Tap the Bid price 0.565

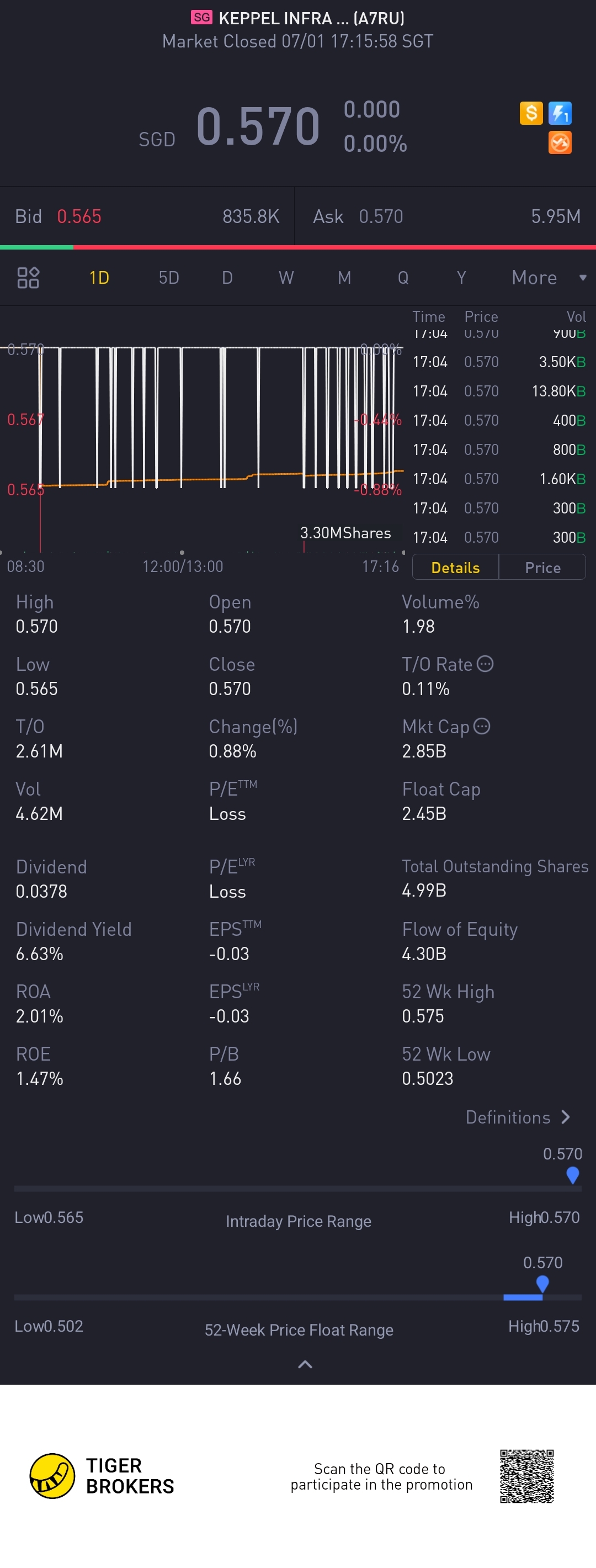pos(79,216)
